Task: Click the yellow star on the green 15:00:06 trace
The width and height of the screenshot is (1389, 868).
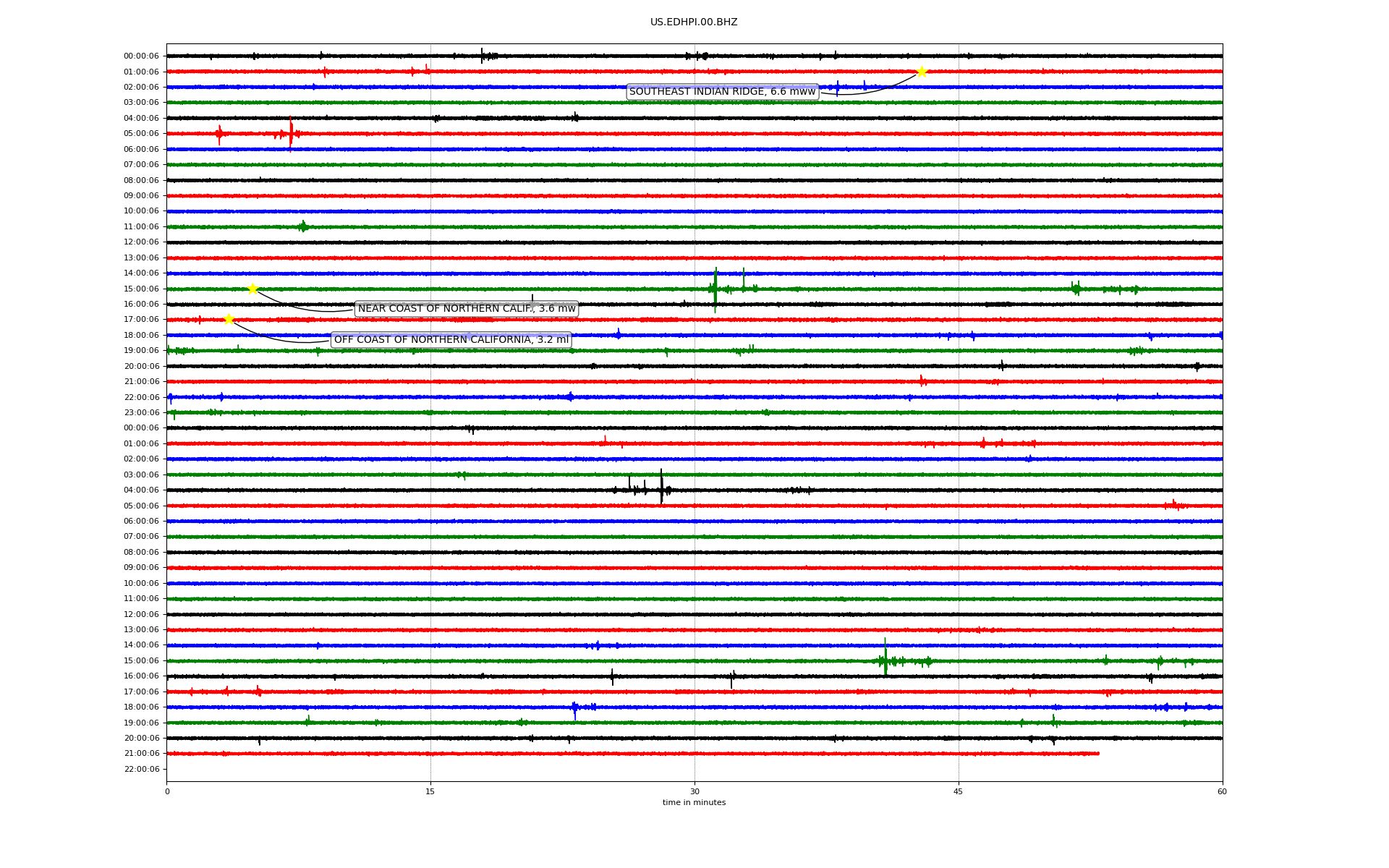Action: point(252,289)
